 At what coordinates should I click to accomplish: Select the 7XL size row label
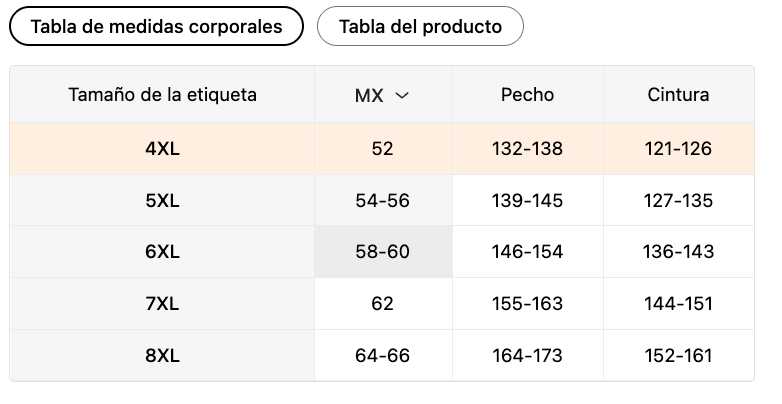(x=162, y=304)
